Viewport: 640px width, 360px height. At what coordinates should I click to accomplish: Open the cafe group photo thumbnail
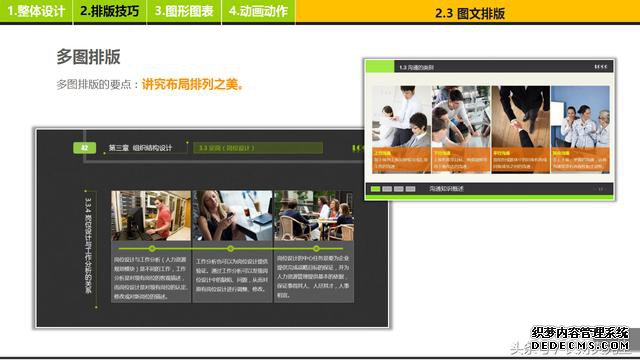click(314, 216)
